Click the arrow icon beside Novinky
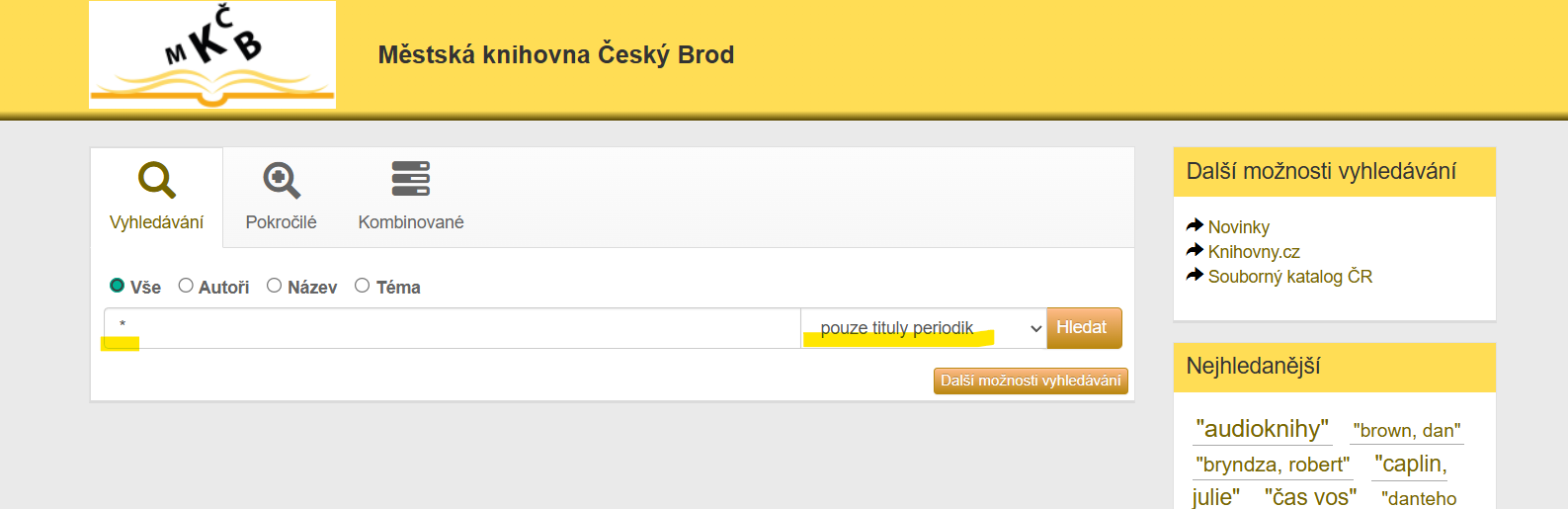Image resolution: width=1568 pixels, height=509 pixels. click(x=1195, y=226)
